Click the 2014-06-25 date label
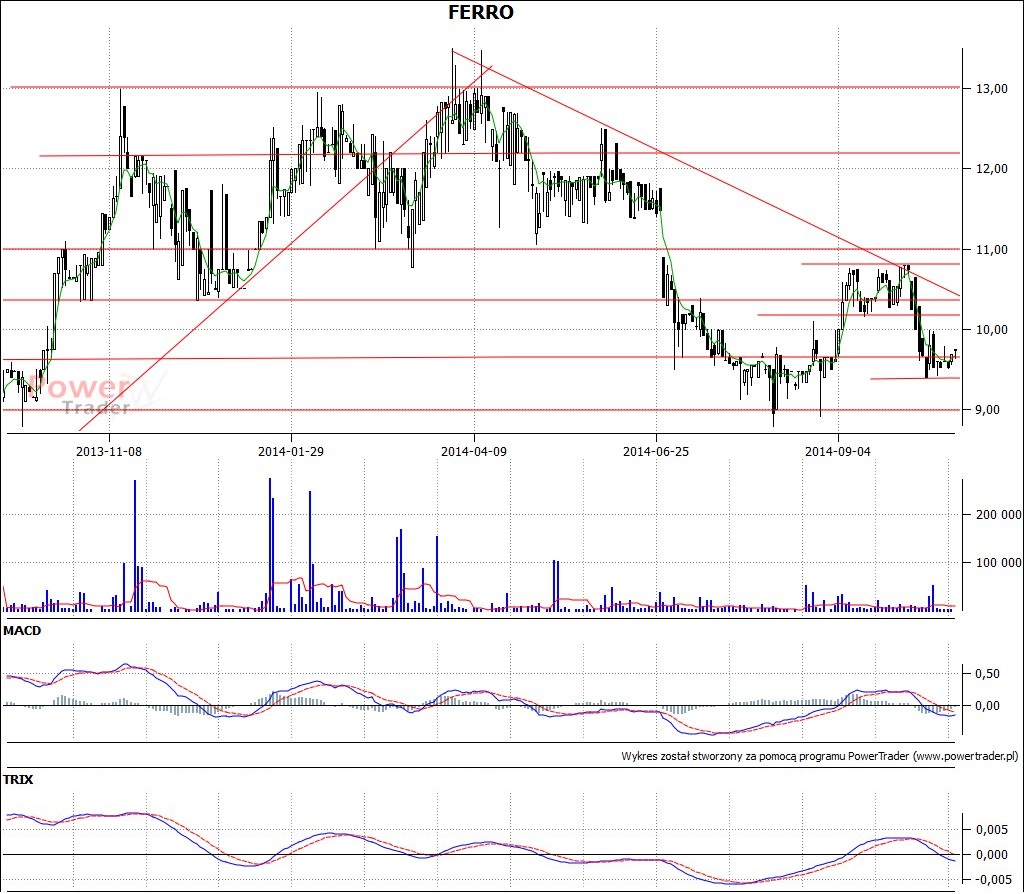Viewport: 1024px width, 894px height. [x=656, y=451]
